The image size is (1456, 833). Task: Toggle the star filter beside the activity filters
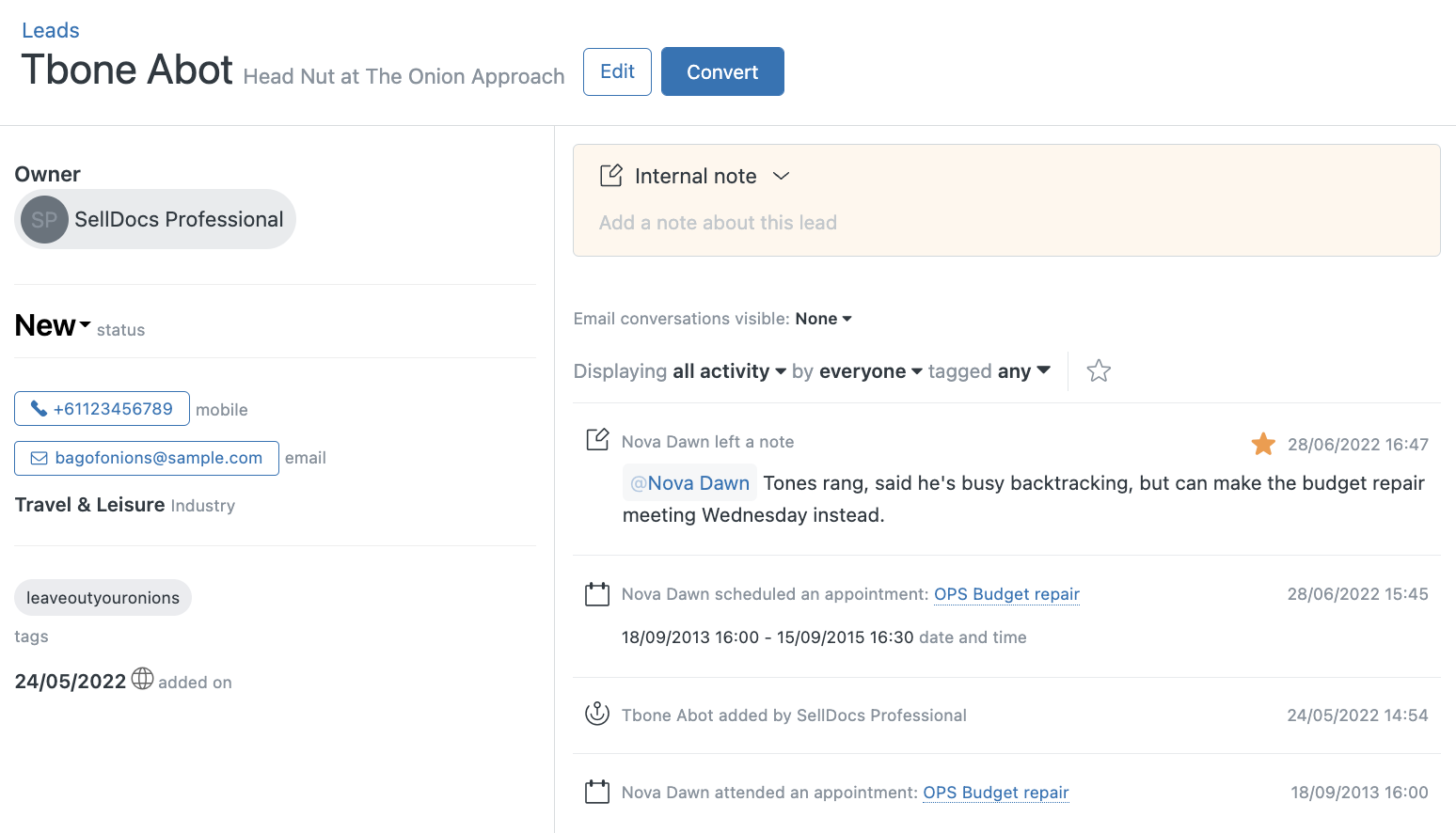(x=1099, y=370)
